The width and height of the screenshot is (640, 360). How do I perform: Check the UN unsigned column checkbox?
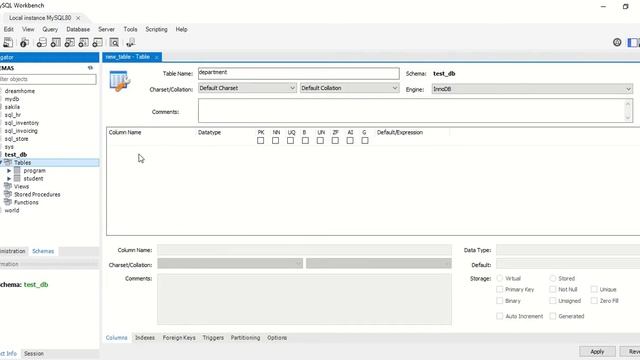(x=320, y=140)
